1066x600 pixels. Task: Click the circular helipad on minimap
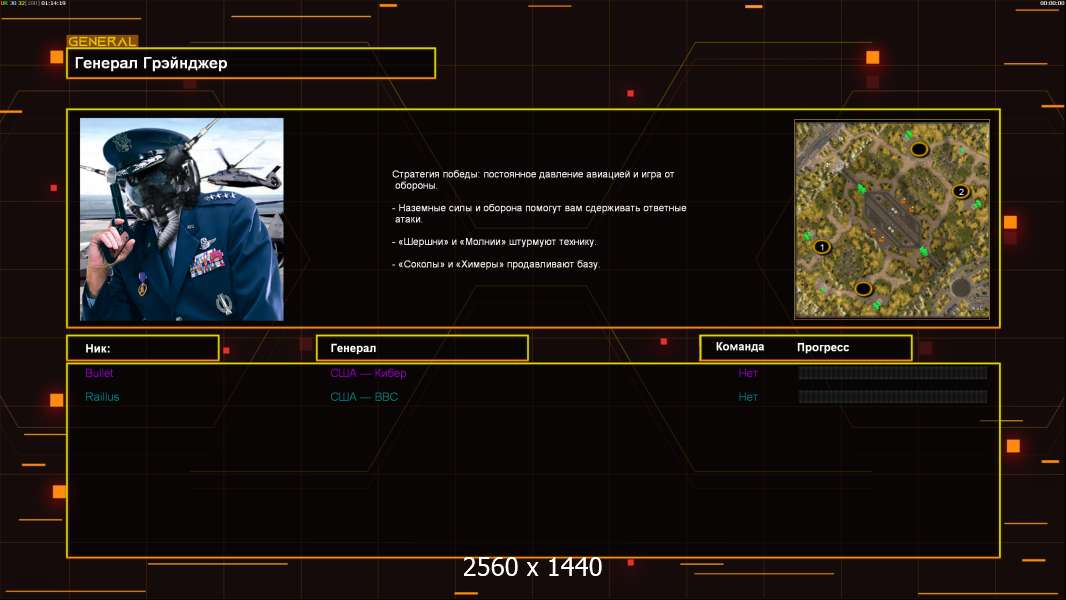(x=961, y=287)
